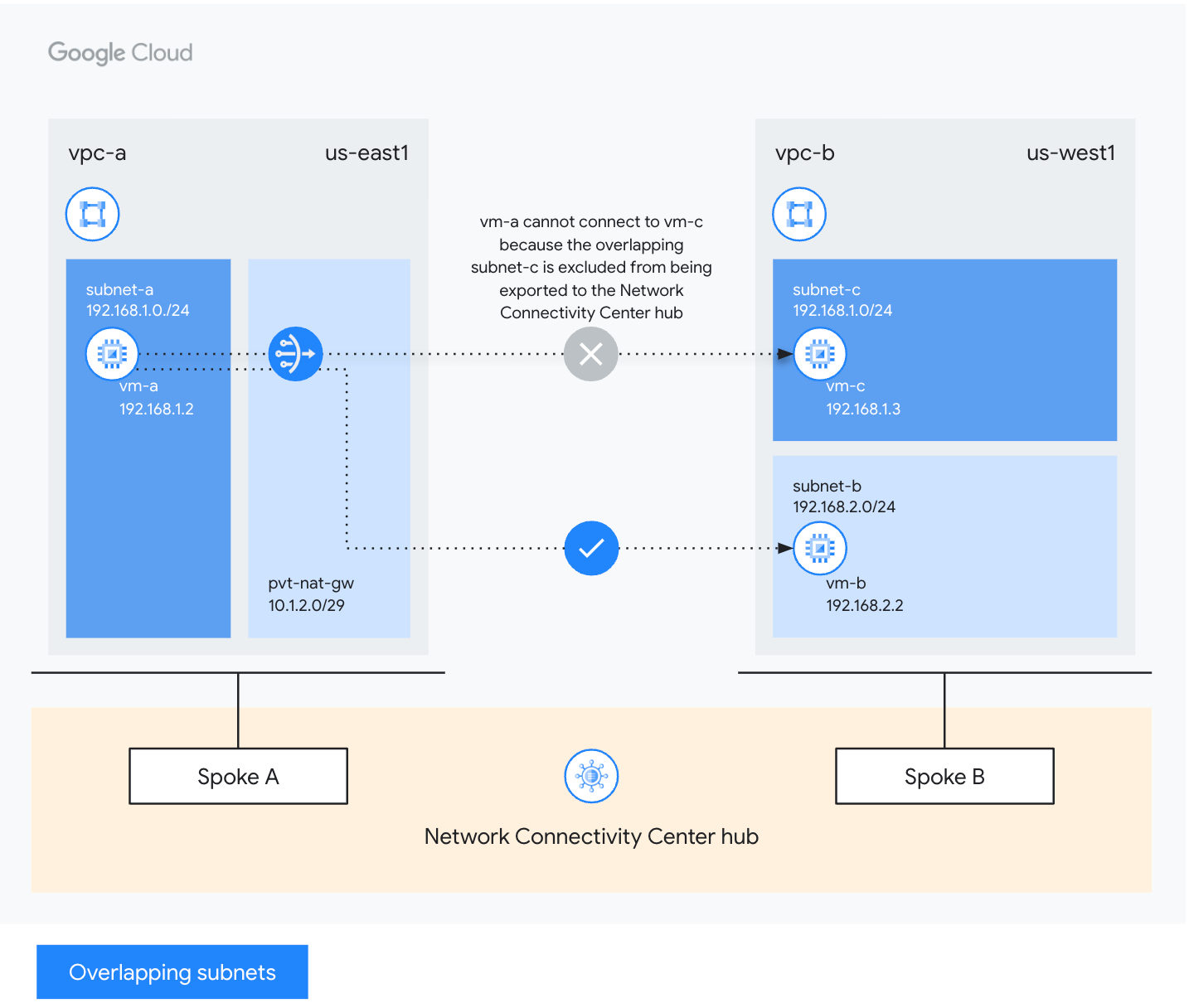Click the subnet-b 192.168.2.0/24 label

pyautogui.click(x=844, y=497)
